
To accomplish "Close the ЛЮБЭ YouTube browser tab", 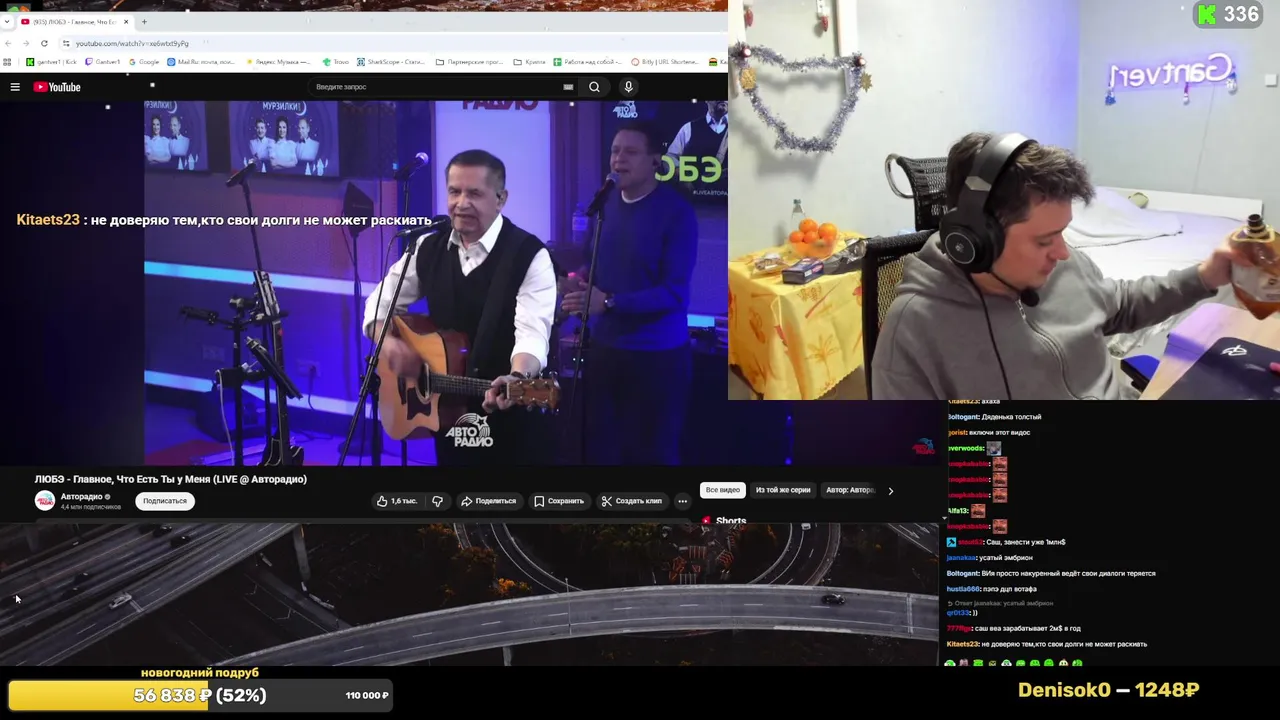I will [126, 21].
